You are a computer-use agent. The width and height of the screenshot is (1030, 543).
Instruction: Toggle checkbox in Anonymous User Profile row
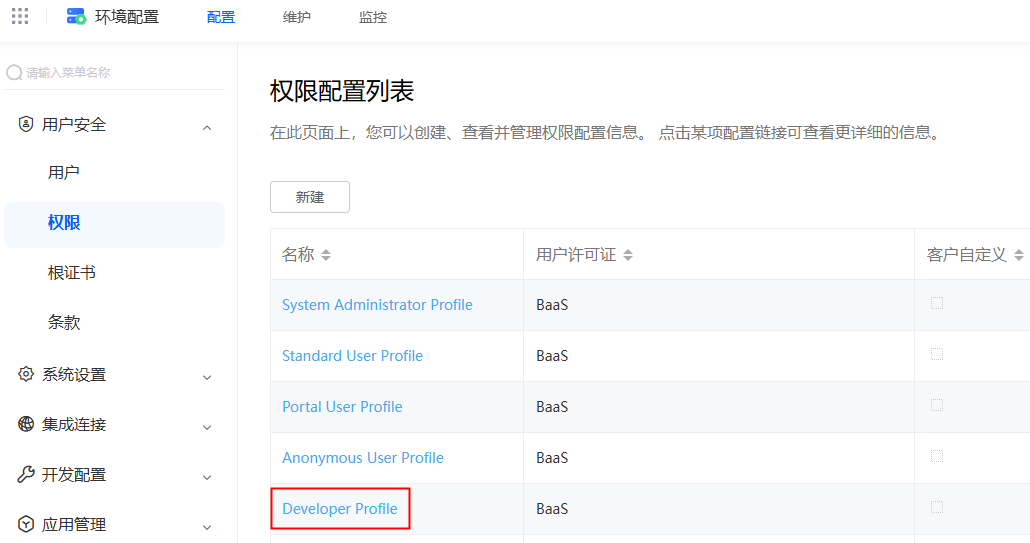click(x=937, y=456)
